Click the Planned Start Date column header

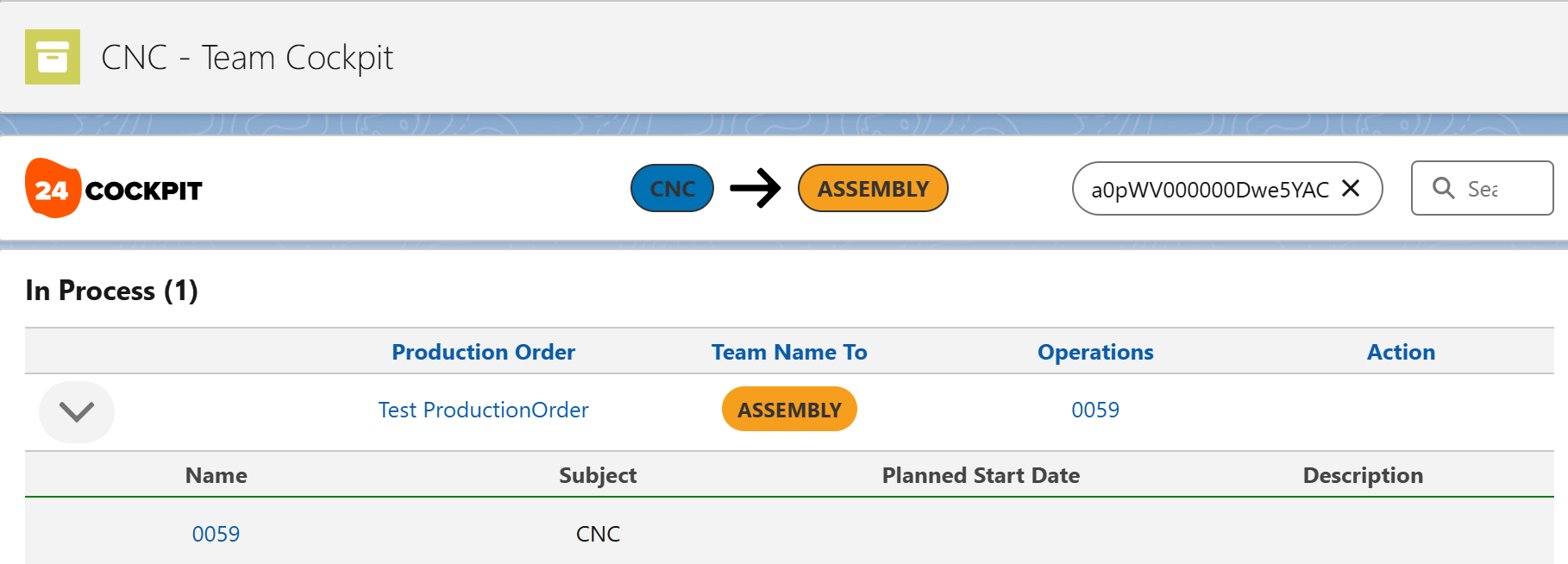[981, 475]
